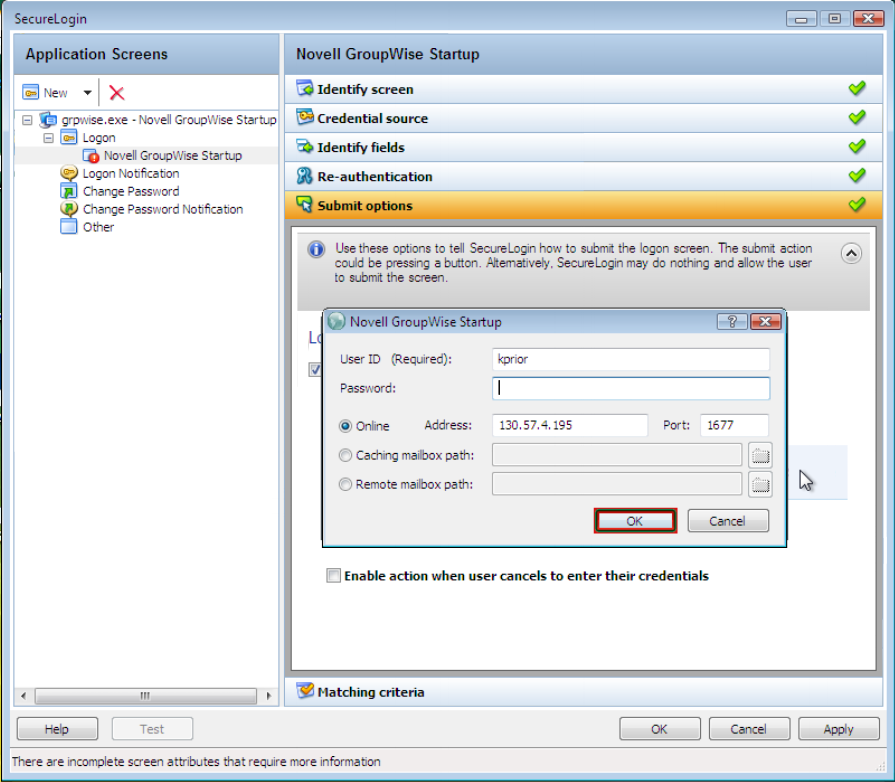Select Change Password Notification tree item
The image size is (895, 782).
click(x=163, y=209)
